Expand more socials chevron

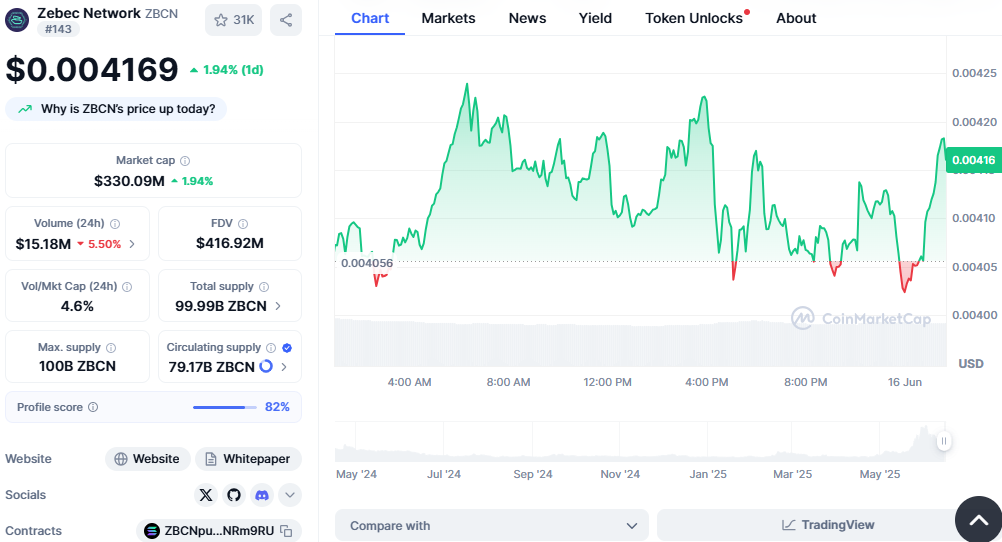[x=290, y=495]
